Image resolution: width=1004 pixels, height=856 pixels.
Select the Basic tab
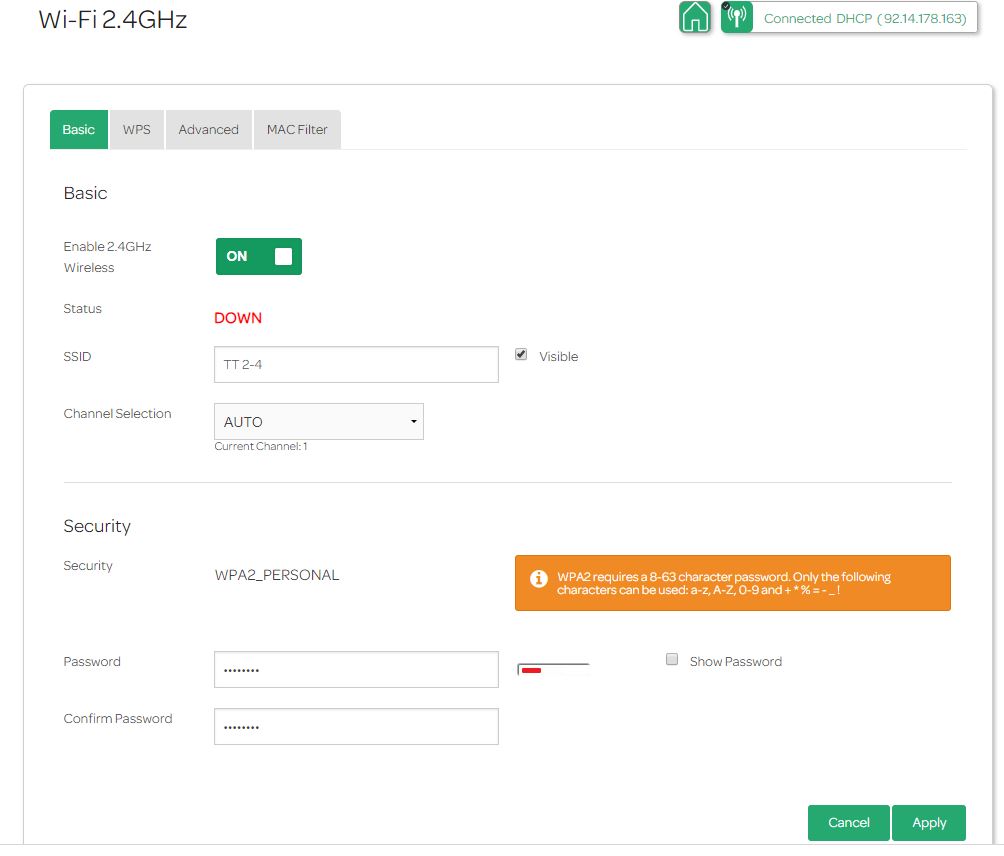[x=79, y=130]
